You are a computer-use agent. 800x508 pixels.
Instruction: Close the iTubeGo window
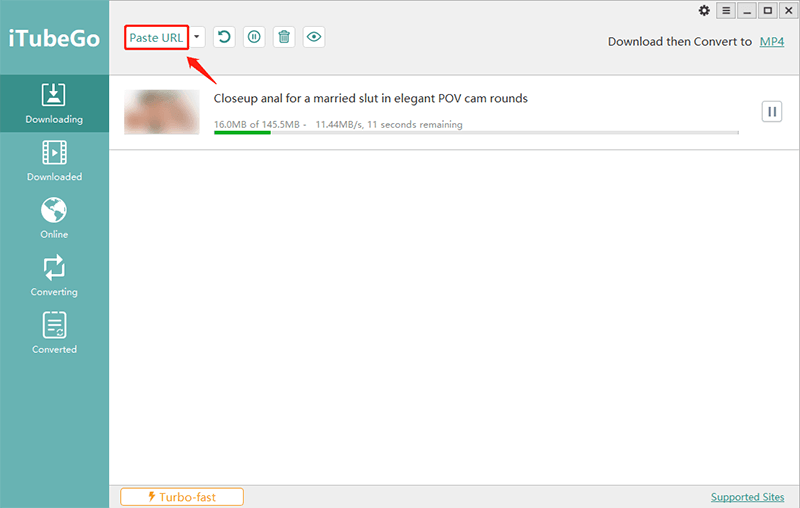(788, 11)
